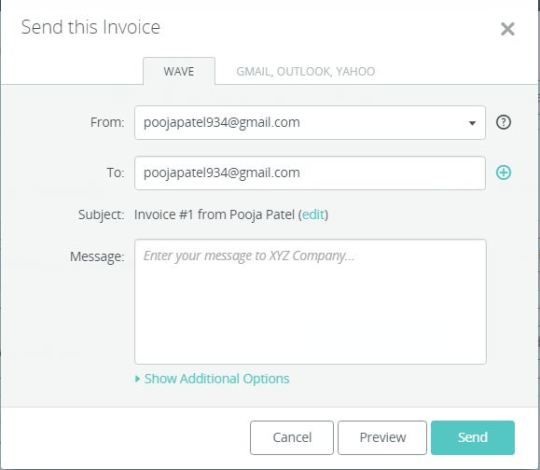Click the Send this Invoice title
Screen dimensions: 540x470
[91, 27]
